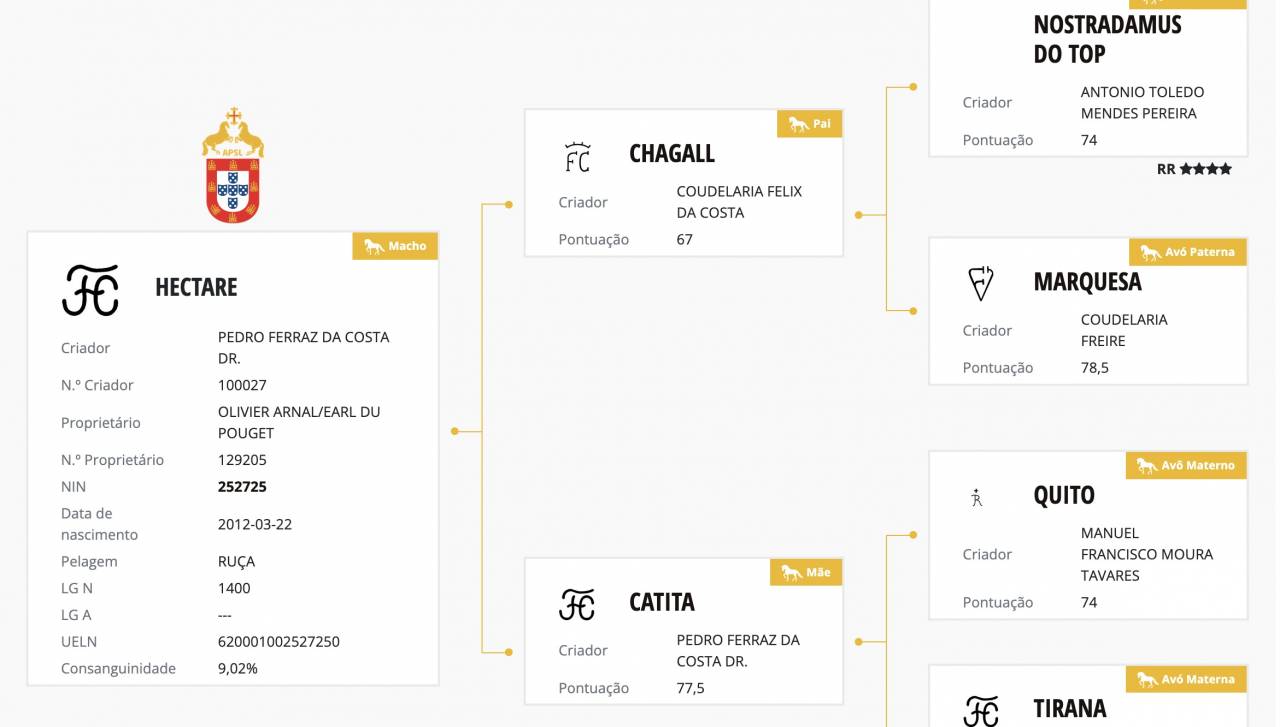
Task: Click the RR four-star rating under Nostradamus
Action: tap(1194, 169)
